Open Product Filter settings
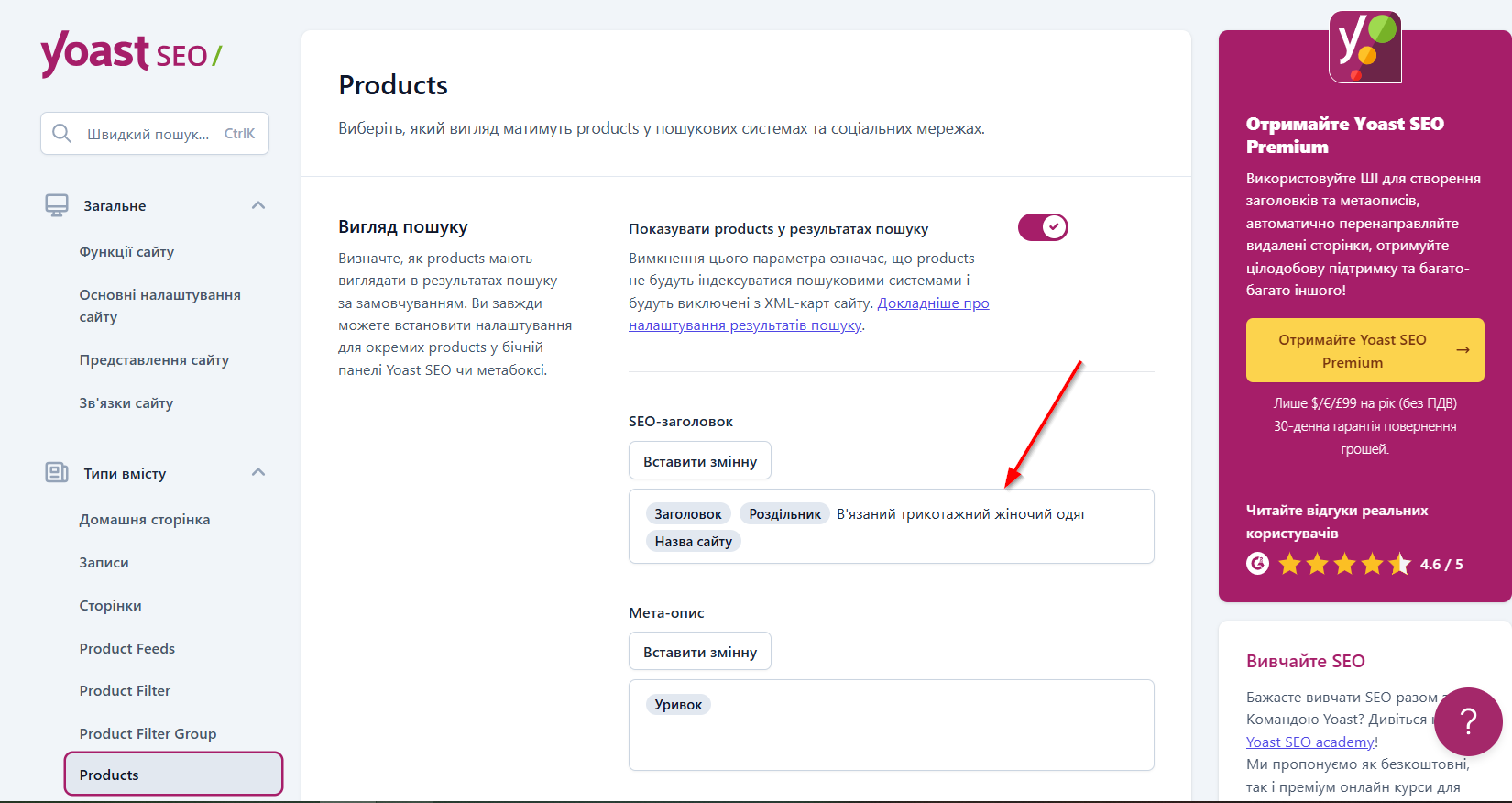The image size is (1512, 803). tap(125, 691)
